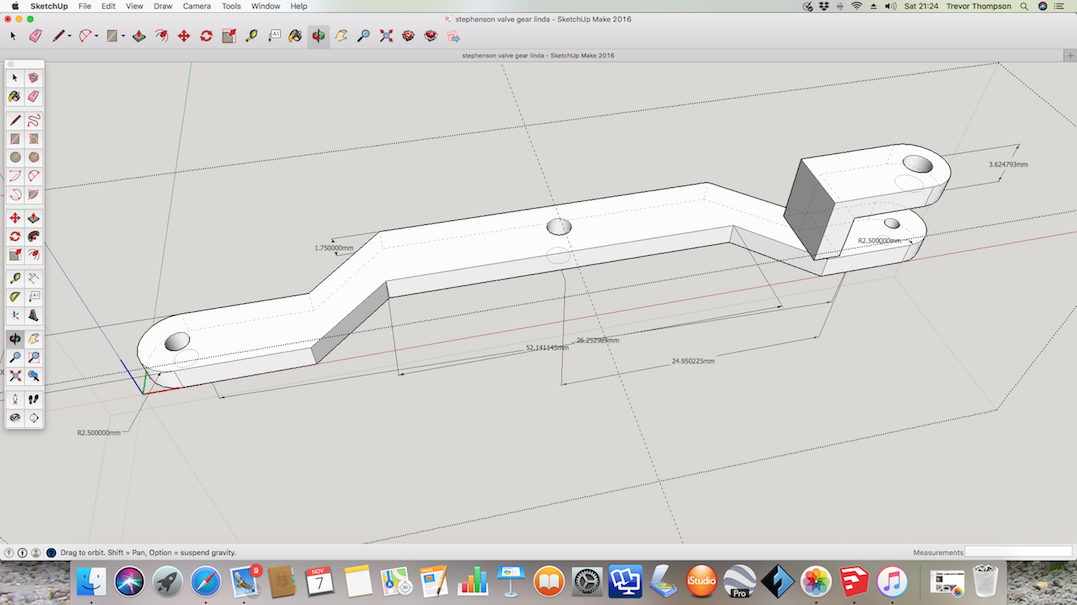This screenshot has width=1077, height=605.
Task: Click the stephenson valve gear linda document tab
Action: point(538,55)
